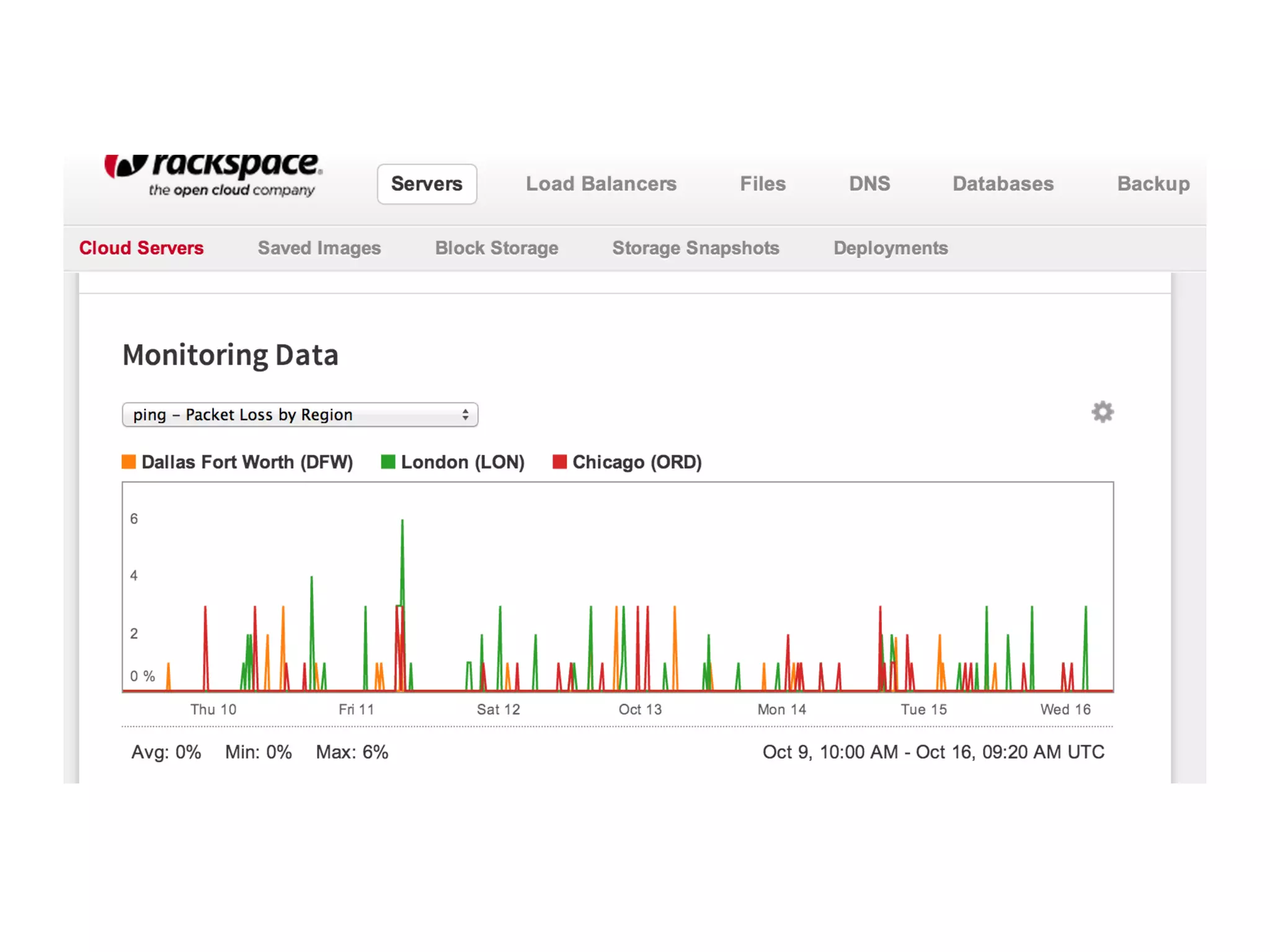Open the Storage Snapshots page
Screen dimensions: 1270x952
click(696, 248)
